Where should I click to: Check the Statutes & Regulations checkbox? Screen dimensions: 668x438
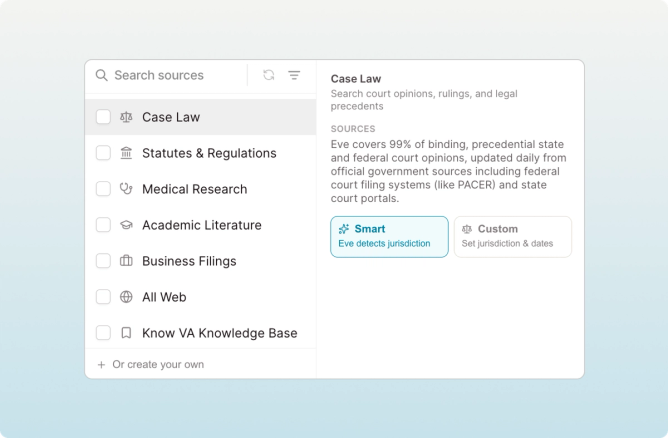[x=103, y=153]
